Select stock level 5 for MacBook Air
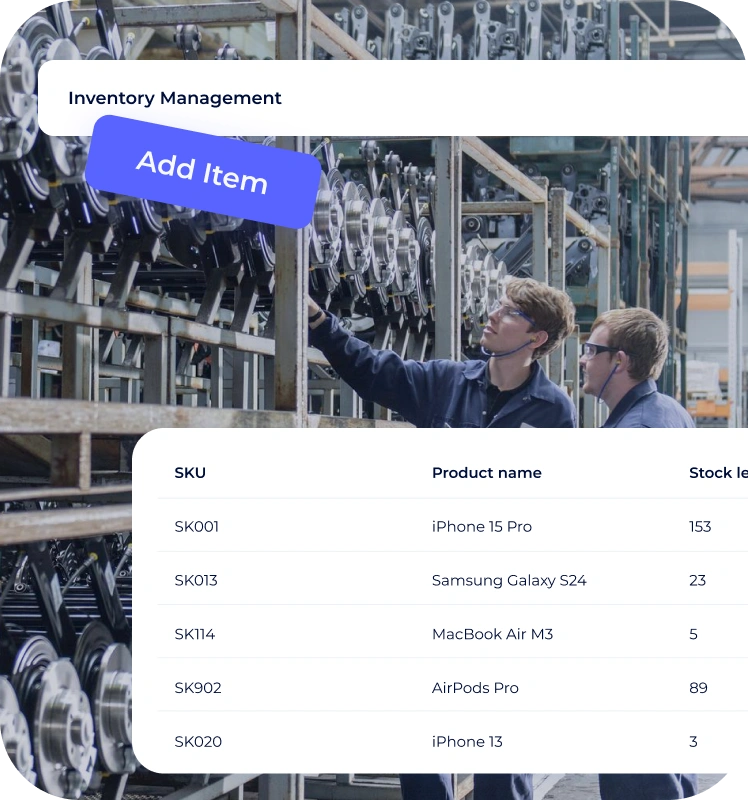748x800 pixels. coord(693,634)
